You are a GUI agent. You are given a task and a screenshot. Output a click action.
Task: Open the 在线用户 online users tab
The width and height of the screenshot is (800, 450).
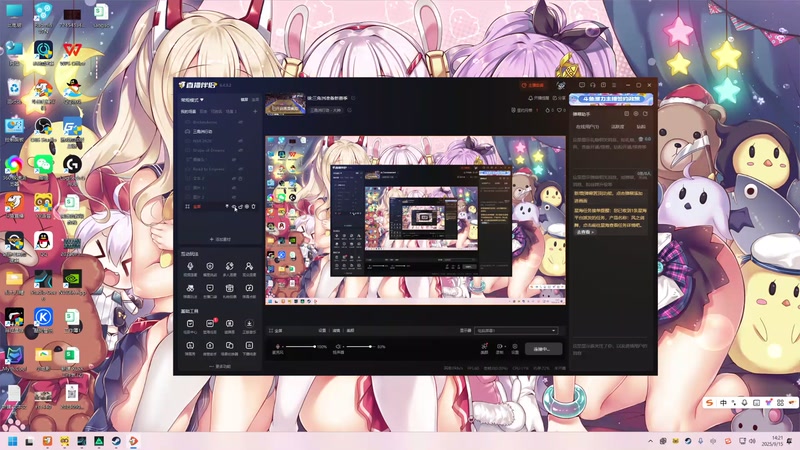pos(587,127)
